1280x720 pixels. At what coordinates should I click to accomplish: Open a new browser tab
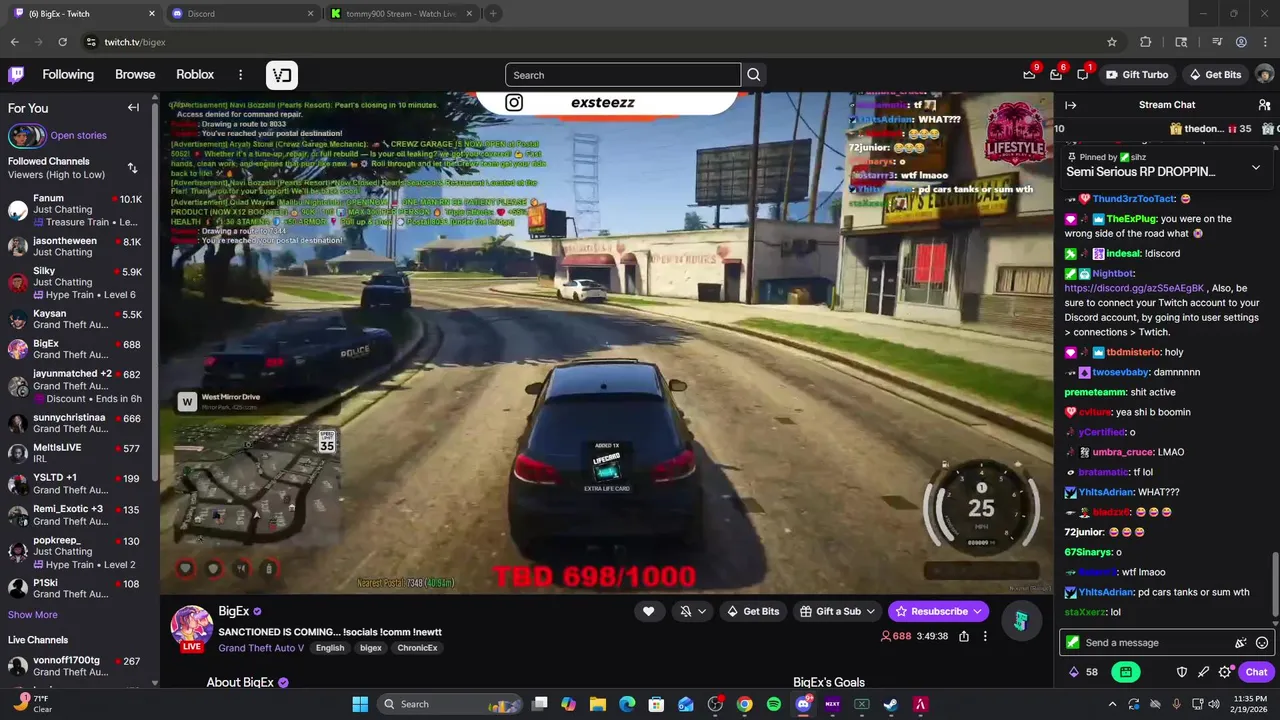tap(493, 14)
